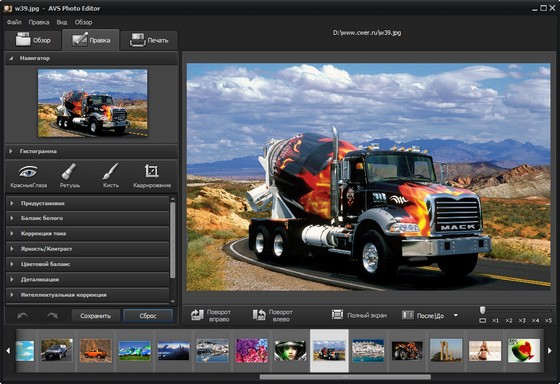Open the Обзор menu
Screen dimensions: 560x384
pyautogui.click(x=84, y=22)
